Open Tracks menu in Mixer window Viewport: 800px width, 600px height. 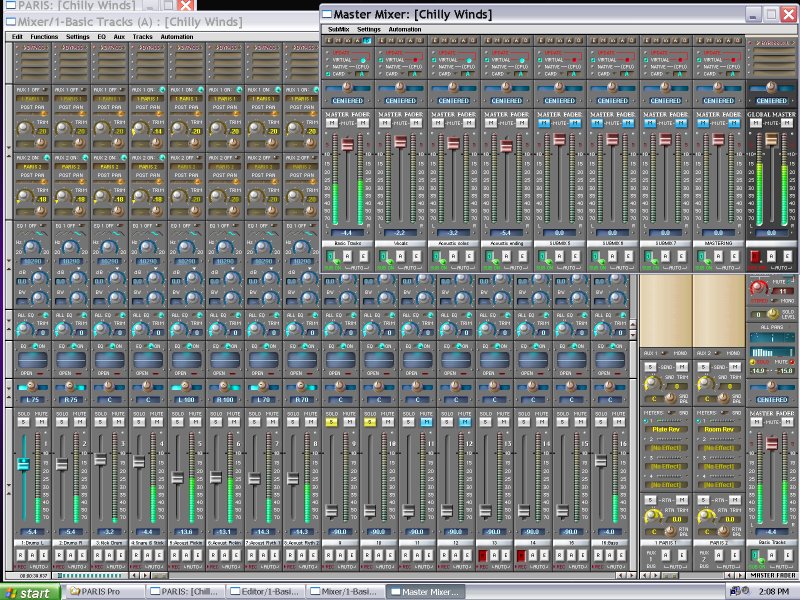[142, 37]
